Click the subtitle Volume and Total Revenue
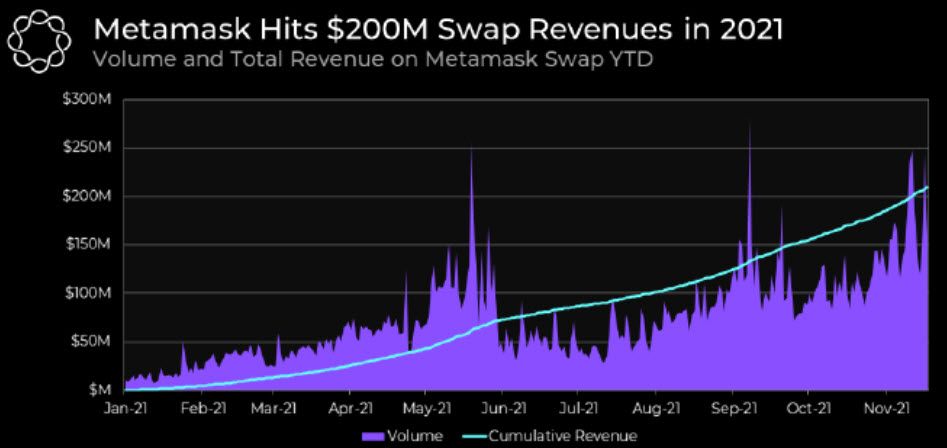 [373, 60]
